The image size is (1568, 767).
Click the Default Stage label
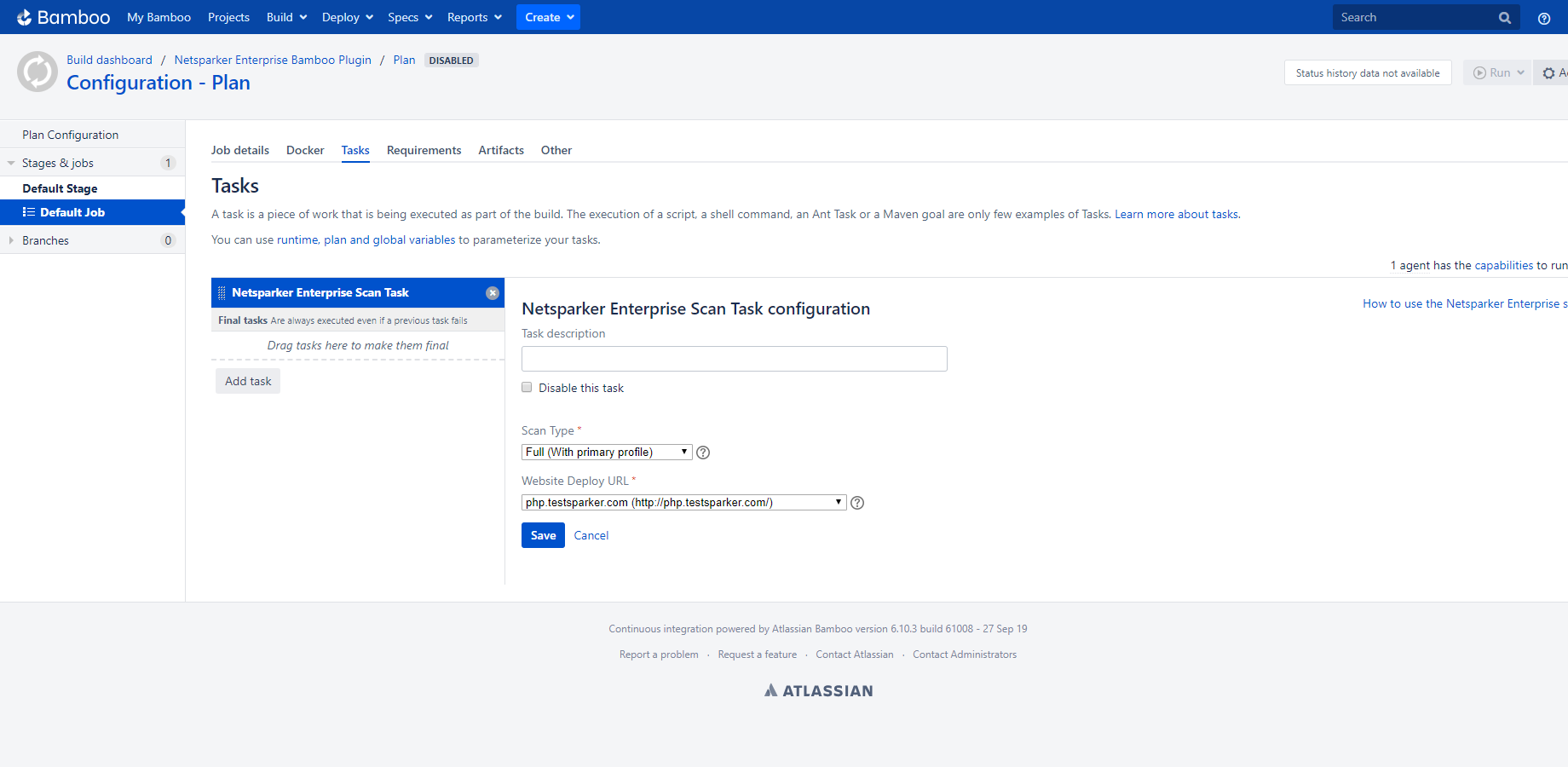pyautogui.click(x=60, y=188)
